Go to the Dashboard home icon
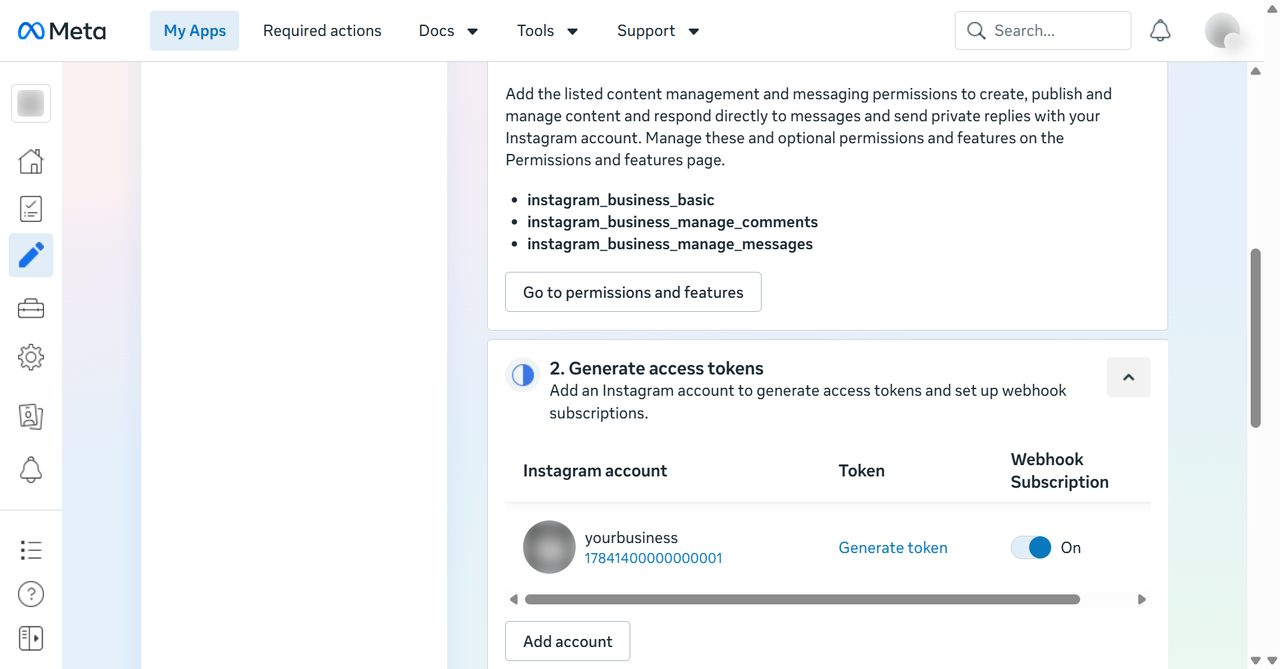1280x669 pixels. click(31, 161)
